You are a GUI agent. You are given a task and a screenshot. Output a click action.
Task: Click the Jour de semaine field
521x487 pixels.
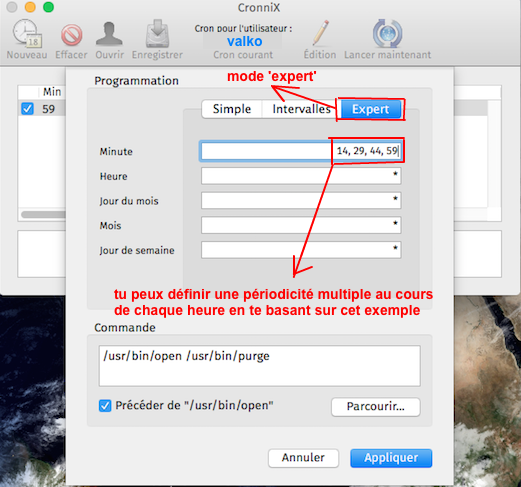pos(301,250)
